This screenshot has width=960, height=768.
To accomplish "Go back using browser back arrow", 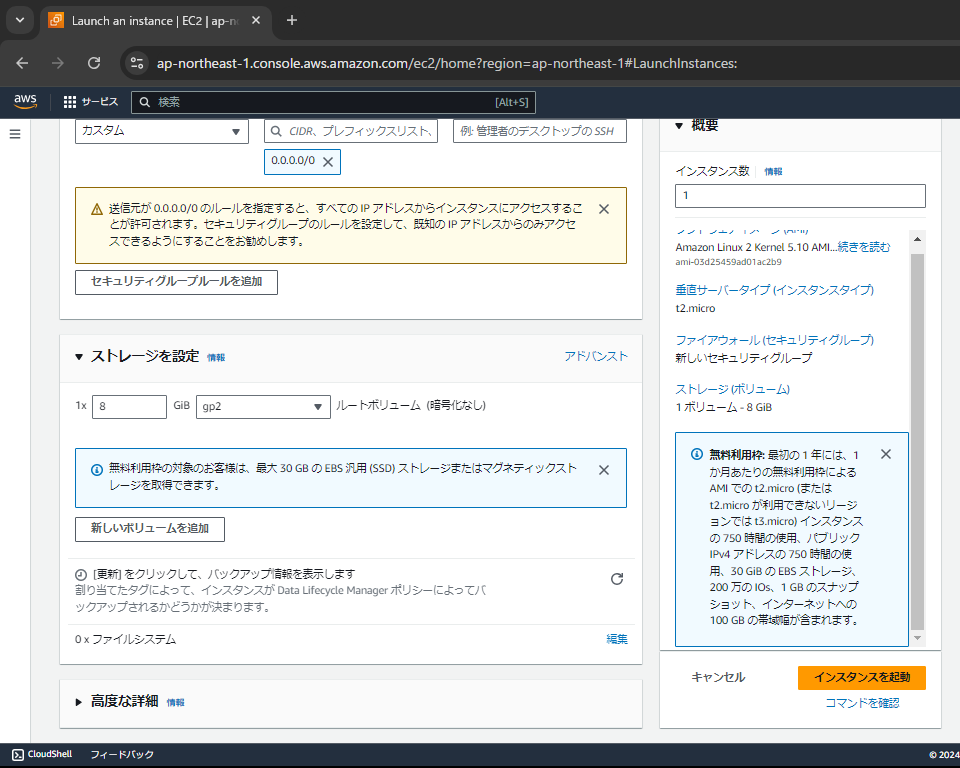I will 22,63.
